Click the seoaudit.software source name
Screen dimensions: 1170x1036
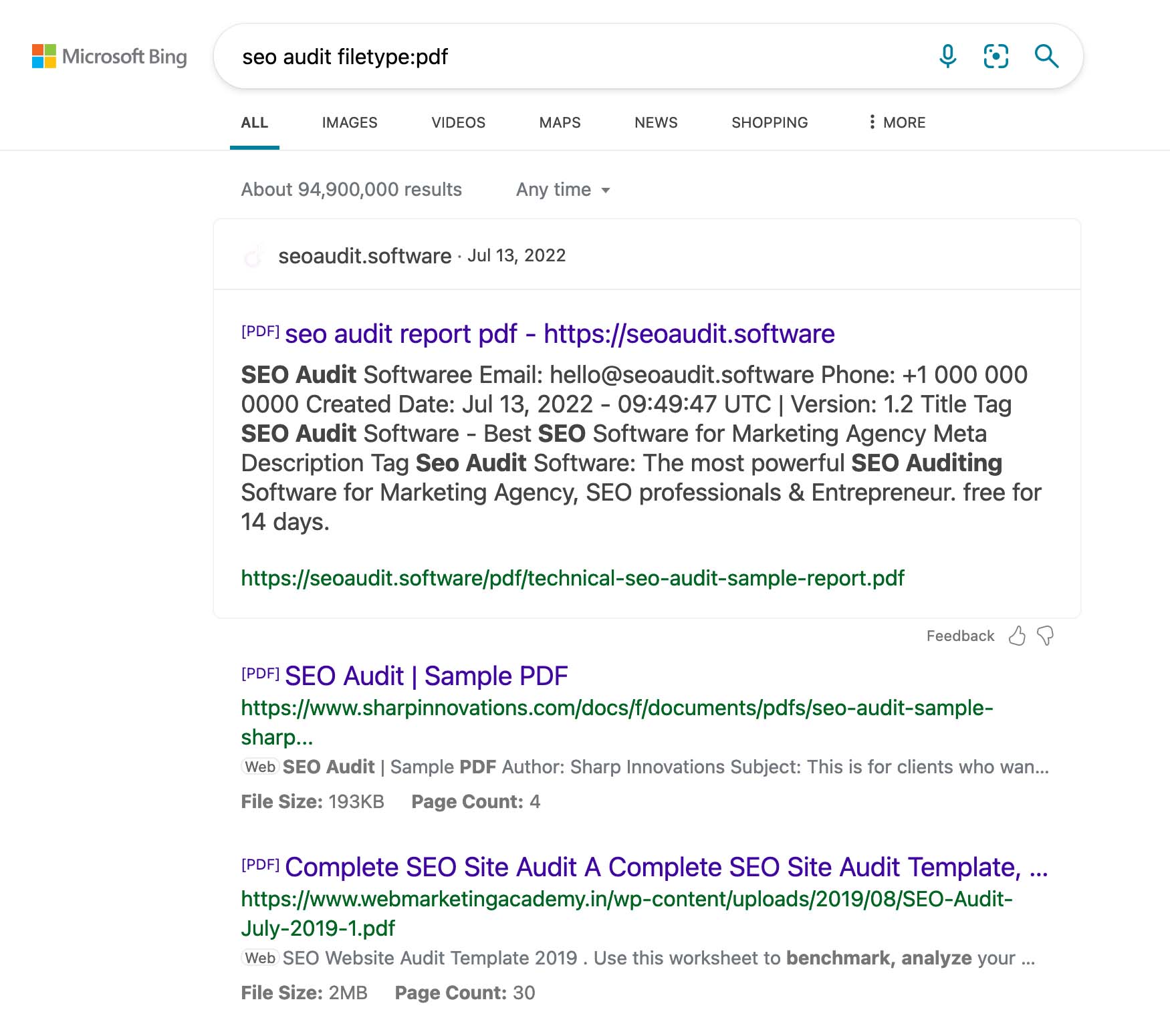pyautogui.click(x=365, y=256)
